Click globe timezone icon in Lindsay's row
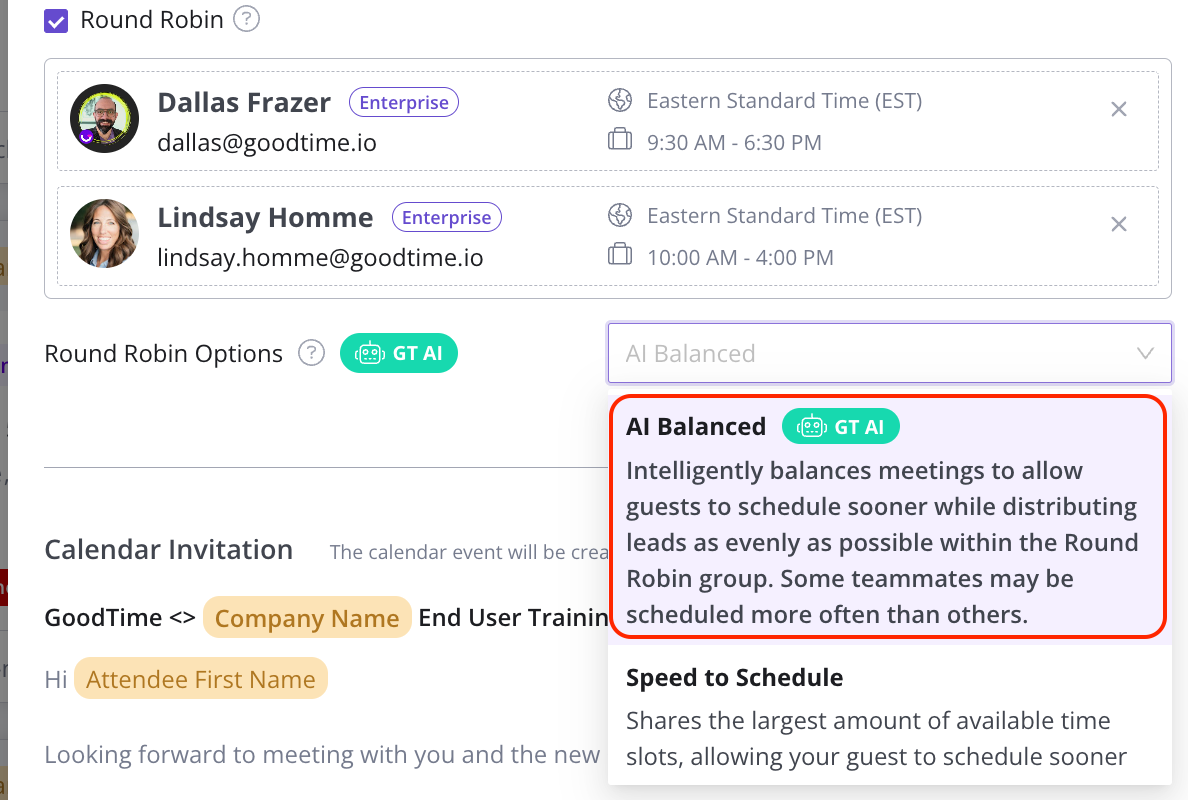Screen dimensions: 1188x800 [620, 215]
